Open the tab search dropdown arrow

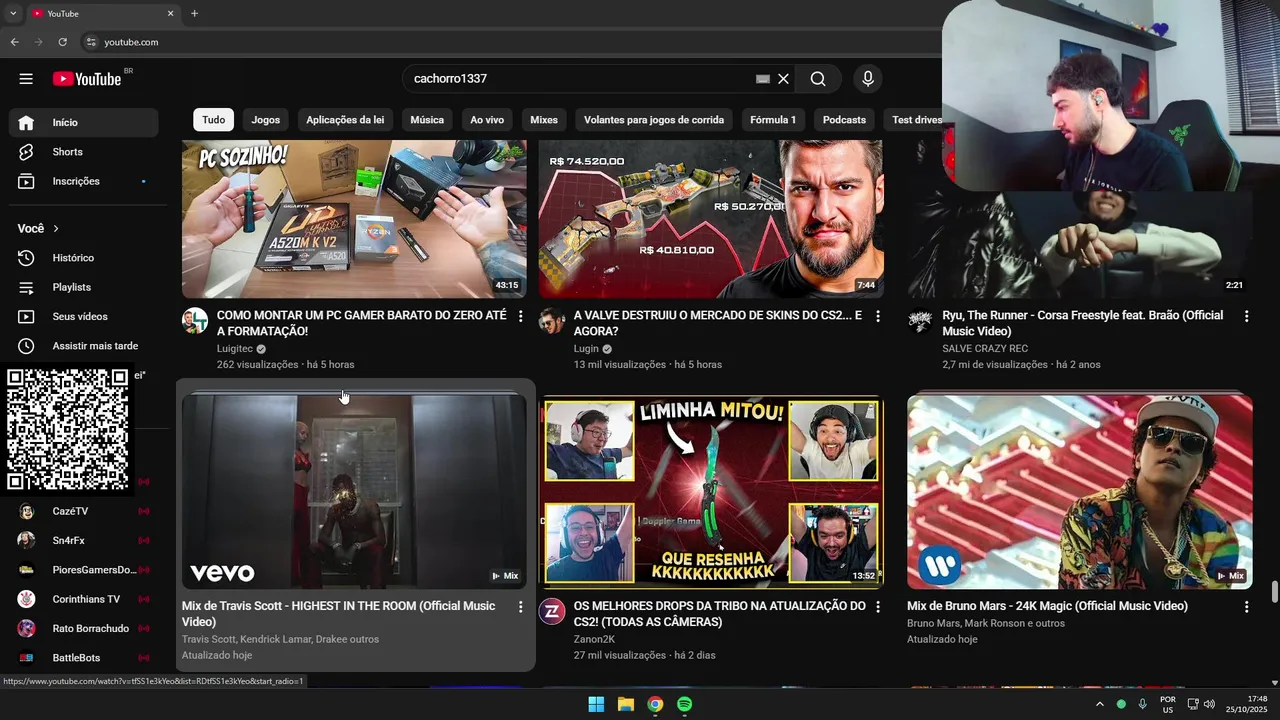point(13,14)
